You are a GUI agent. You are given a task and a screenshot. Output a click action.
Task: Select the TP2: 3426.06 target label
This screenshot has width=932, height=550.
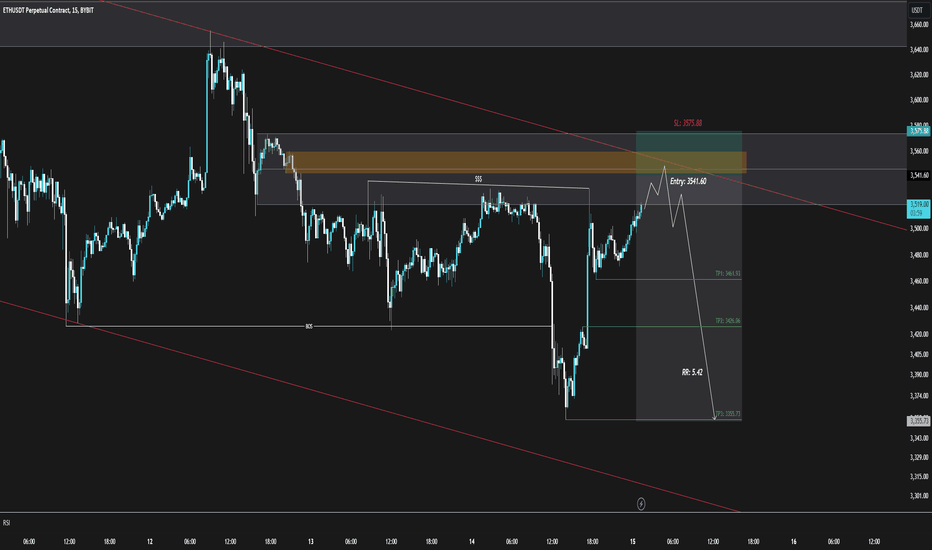[728, 320]
